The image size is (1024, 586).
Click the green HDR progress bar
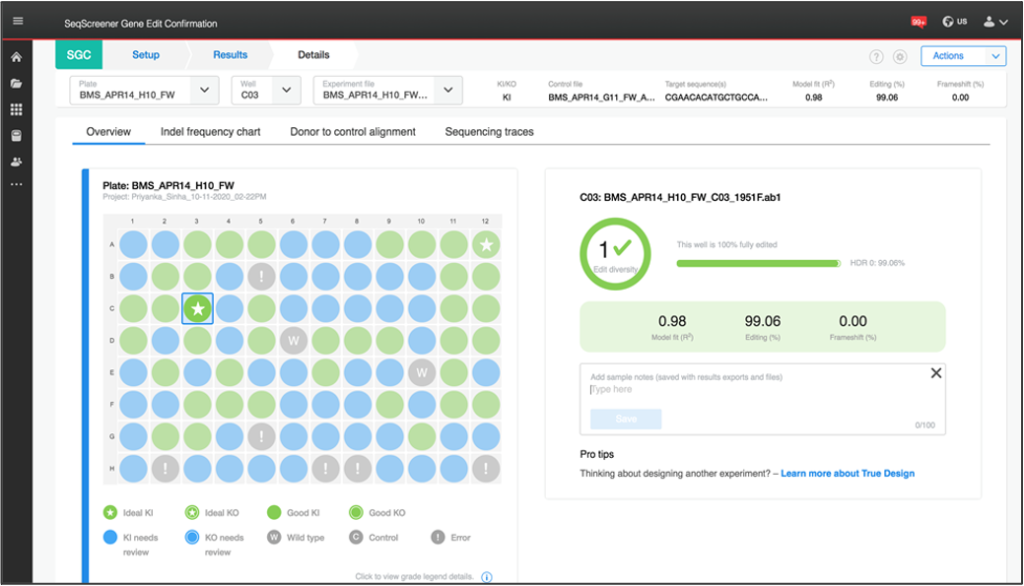click(758, 263)
